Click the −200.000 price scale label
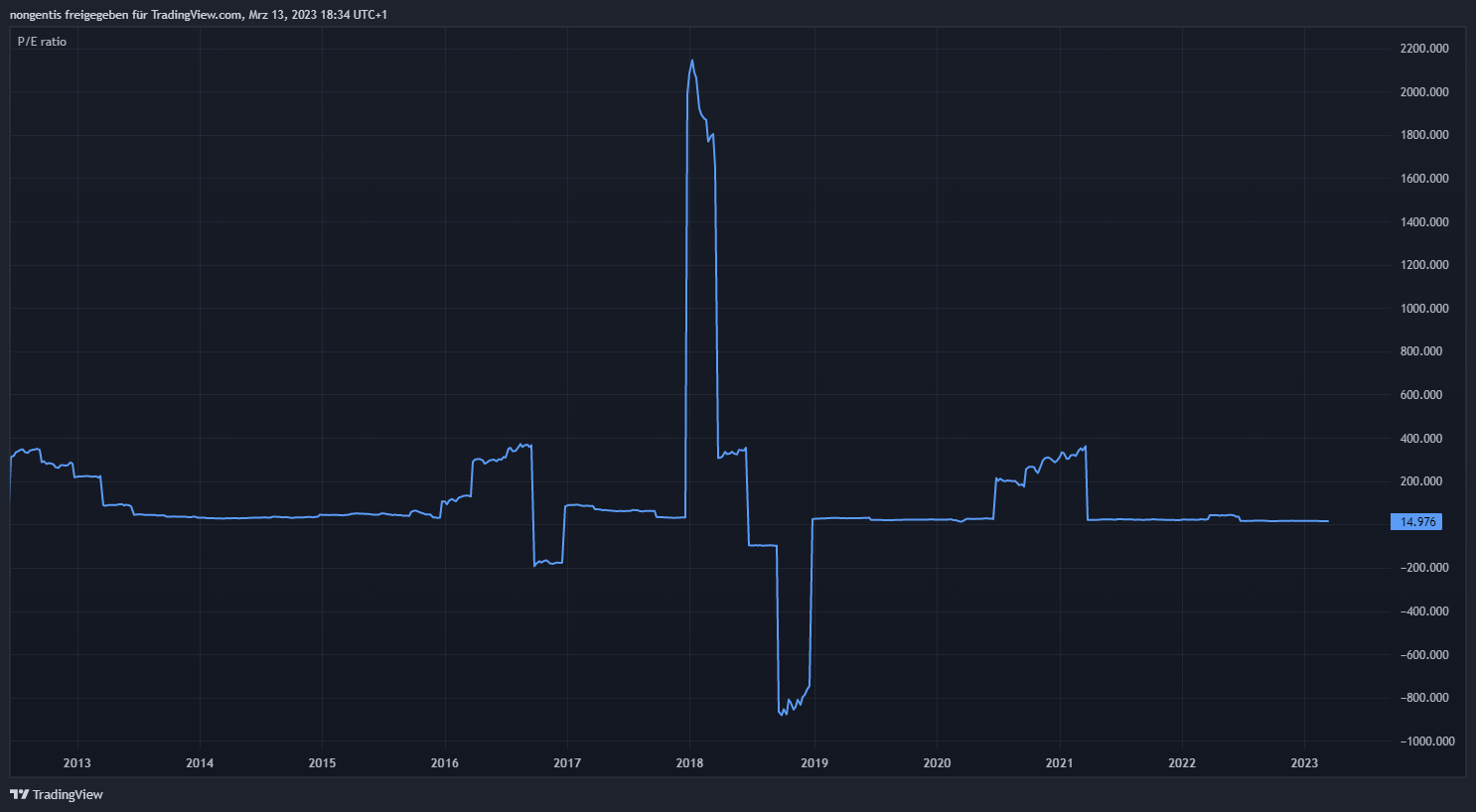Screen dimensions: 1476x812 click(x=1424, y=568)
